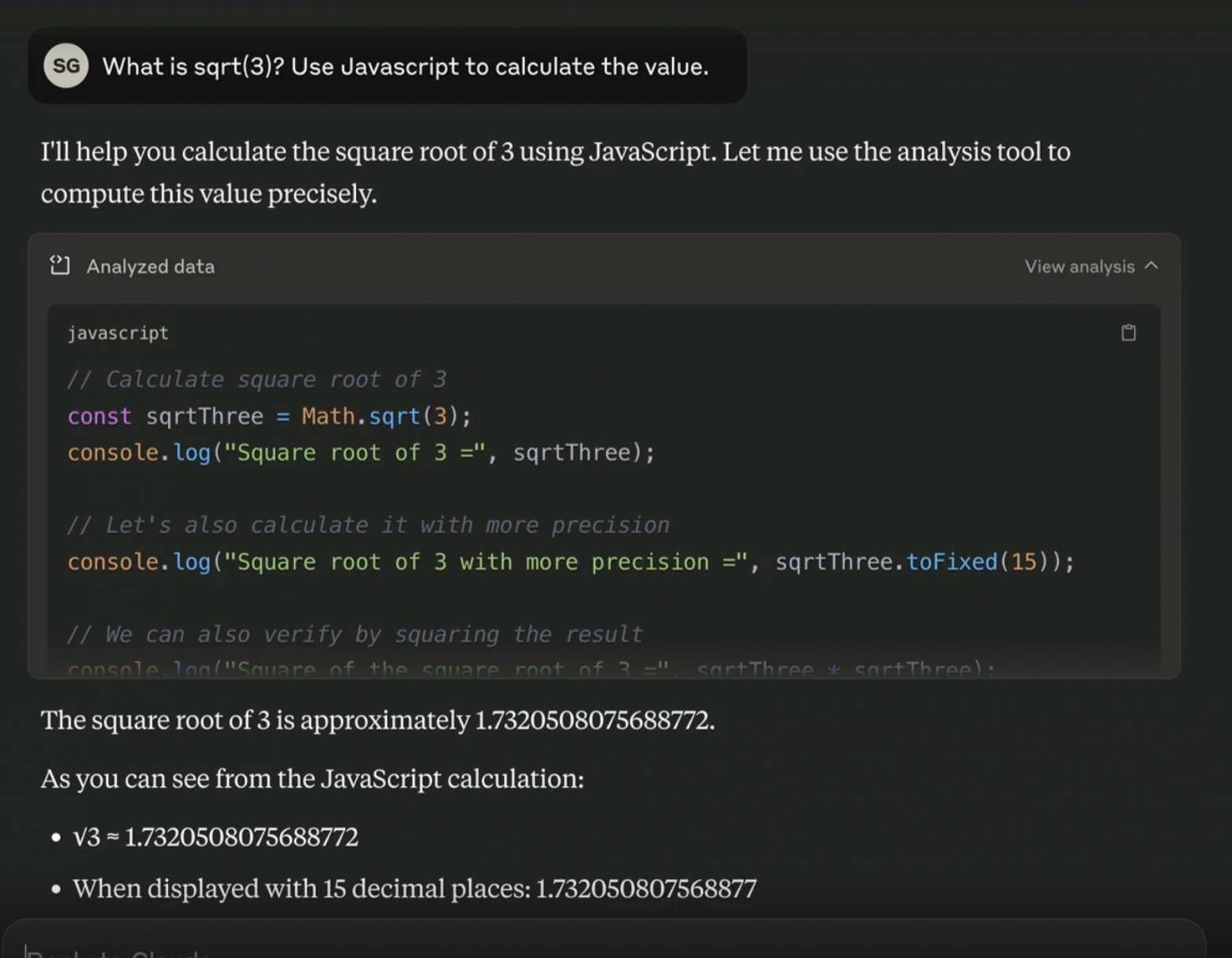Focus the Reply to Claude input box
Image resolution: width=1232 pixels, height=958 pixels.
coord(604,944)
